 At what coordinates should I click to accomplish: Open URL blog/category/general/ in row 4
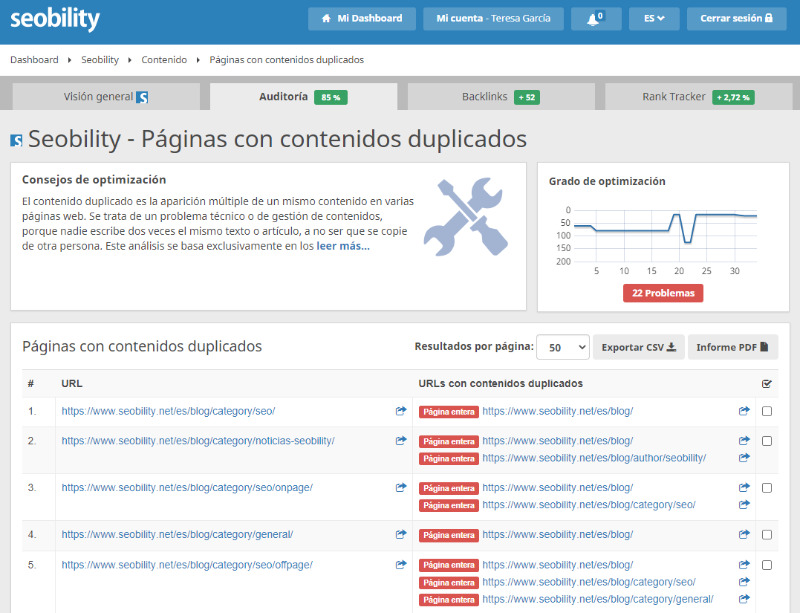point(177,534)
